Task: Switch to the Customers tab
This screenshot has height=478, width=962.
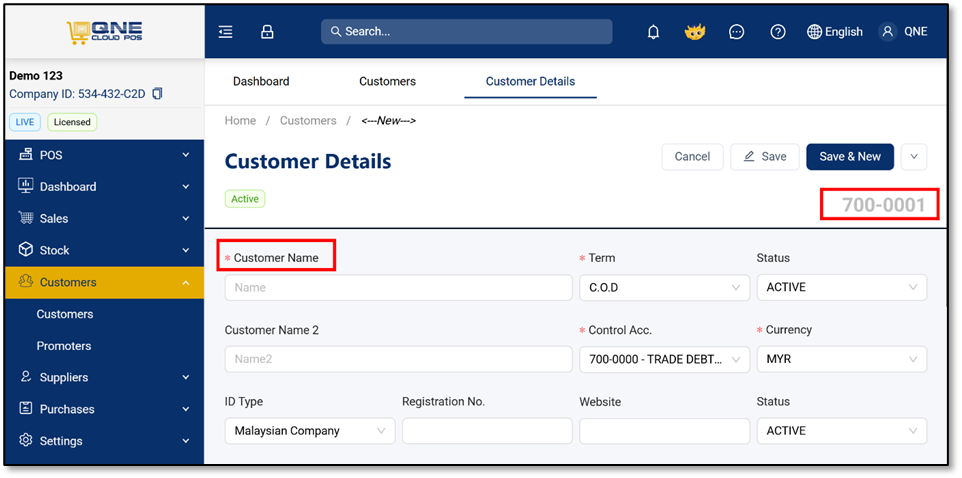Action: pyautogui.click(x=388, y=81)
